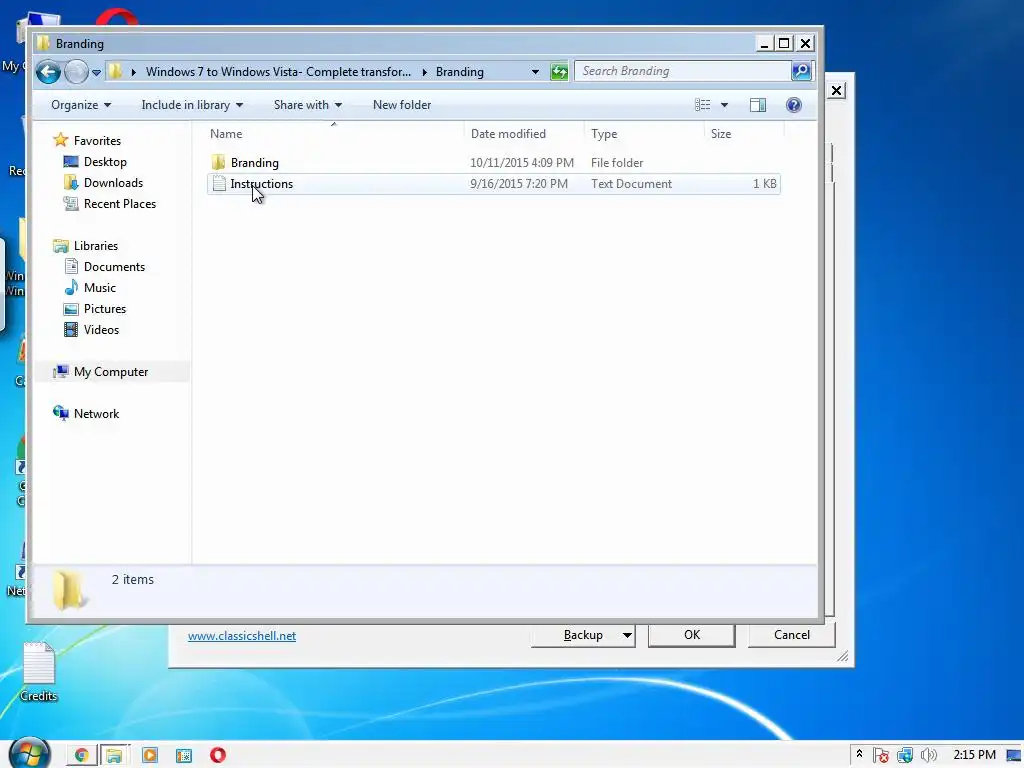Image resolution: width=1024 pixels, height=768 pixels.
Task: Select My Computer in the navigation pane
Action: coord(111,372)
